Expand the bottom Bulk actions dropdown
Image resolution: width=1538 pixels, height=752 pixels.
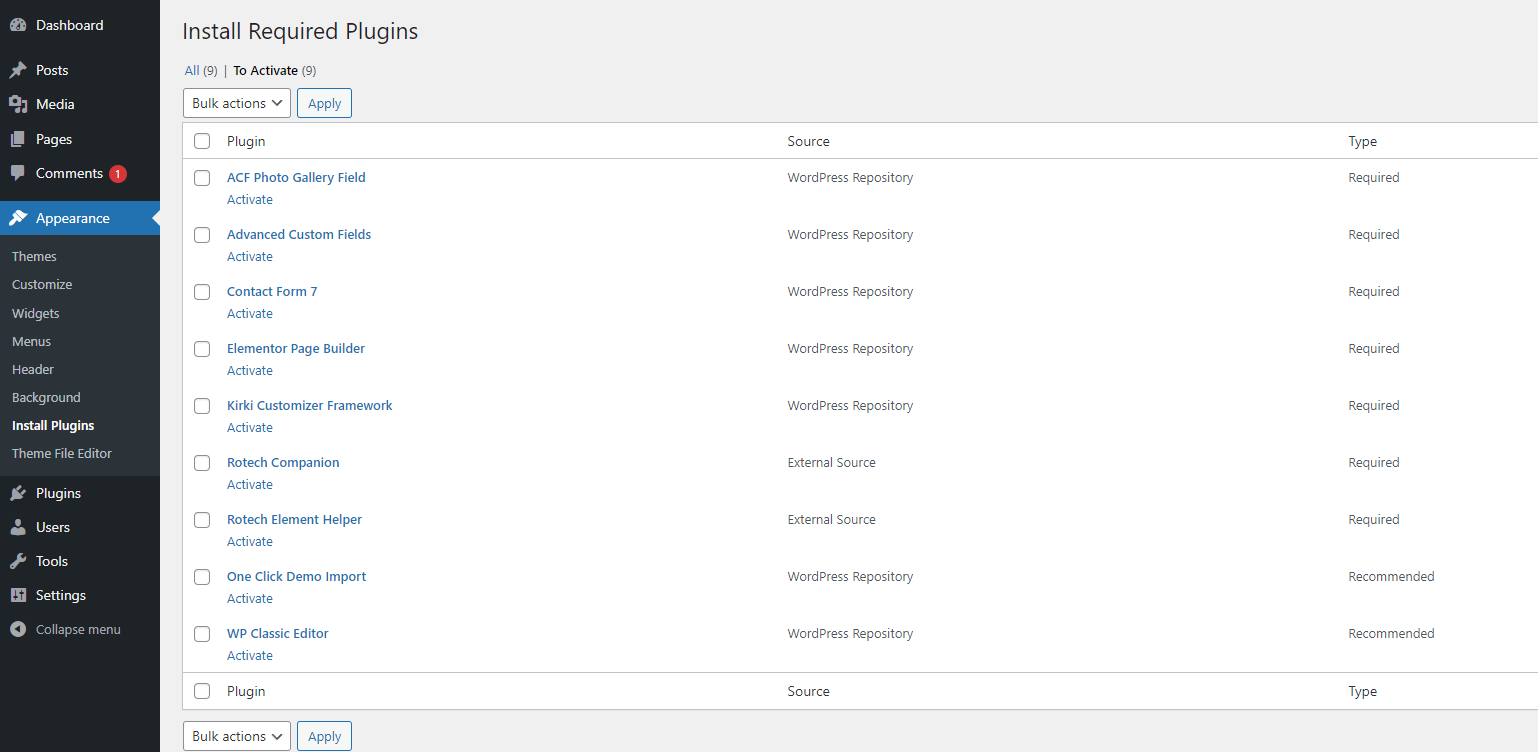(236, 736)
